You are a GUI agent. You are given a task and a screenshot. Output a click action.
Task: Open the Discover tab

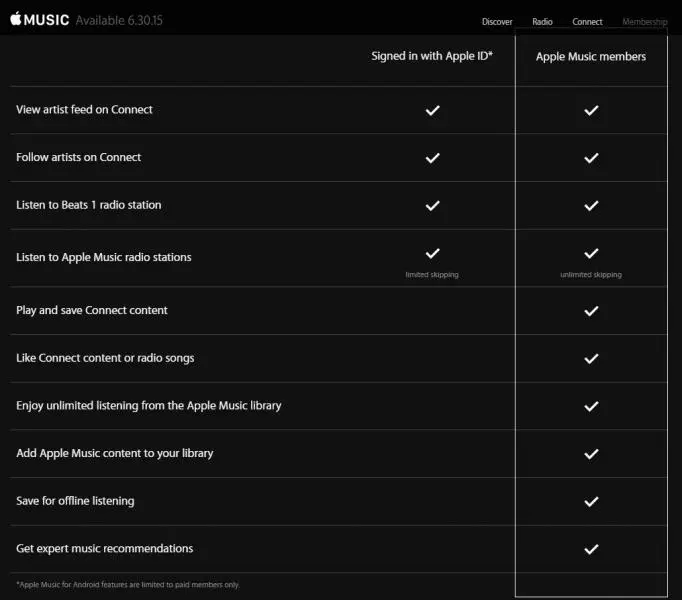point(497,21)
